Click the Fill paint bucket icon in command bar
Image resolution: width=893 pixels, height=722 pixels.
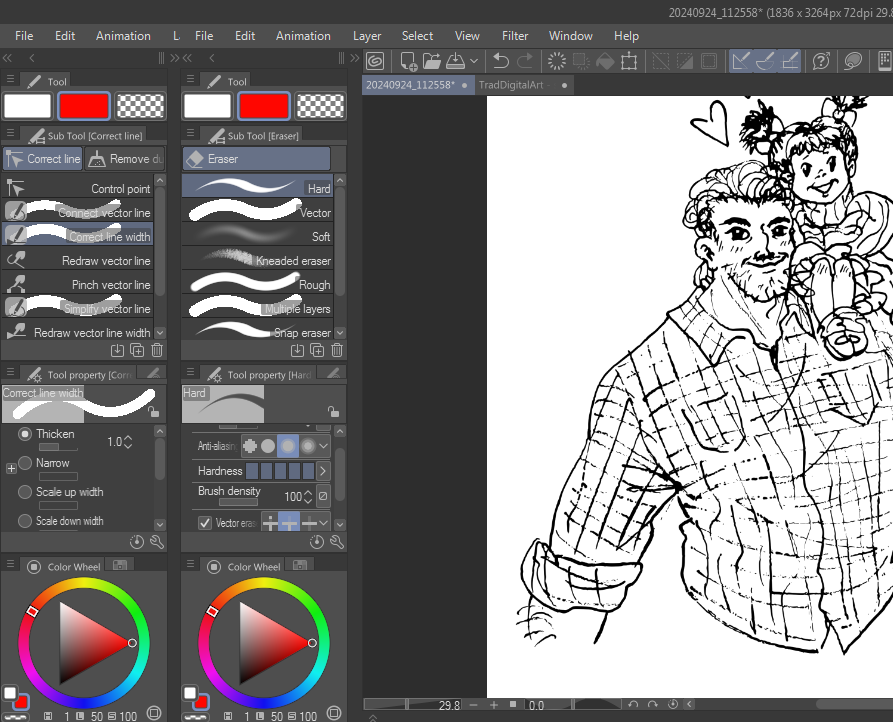pos(605,61)
